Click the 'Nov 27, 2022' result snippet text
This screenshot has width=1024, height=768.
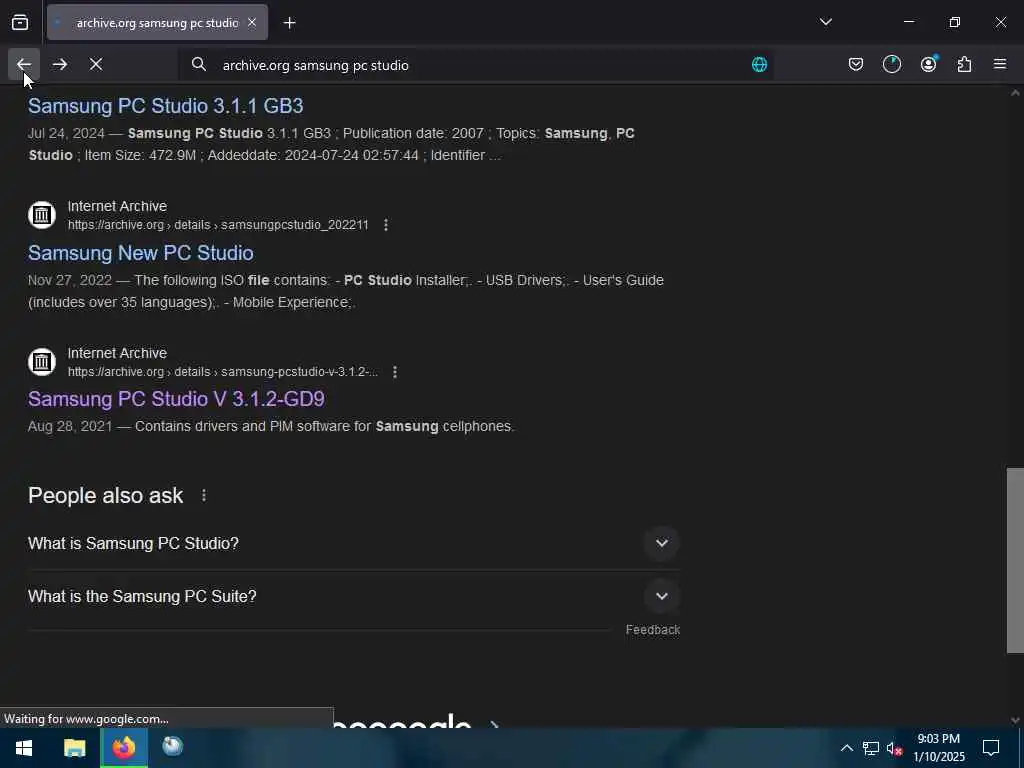pos(345,291)
